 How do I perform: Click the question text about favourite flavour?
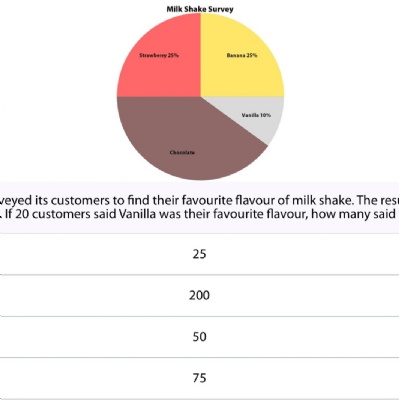[199, 200]
